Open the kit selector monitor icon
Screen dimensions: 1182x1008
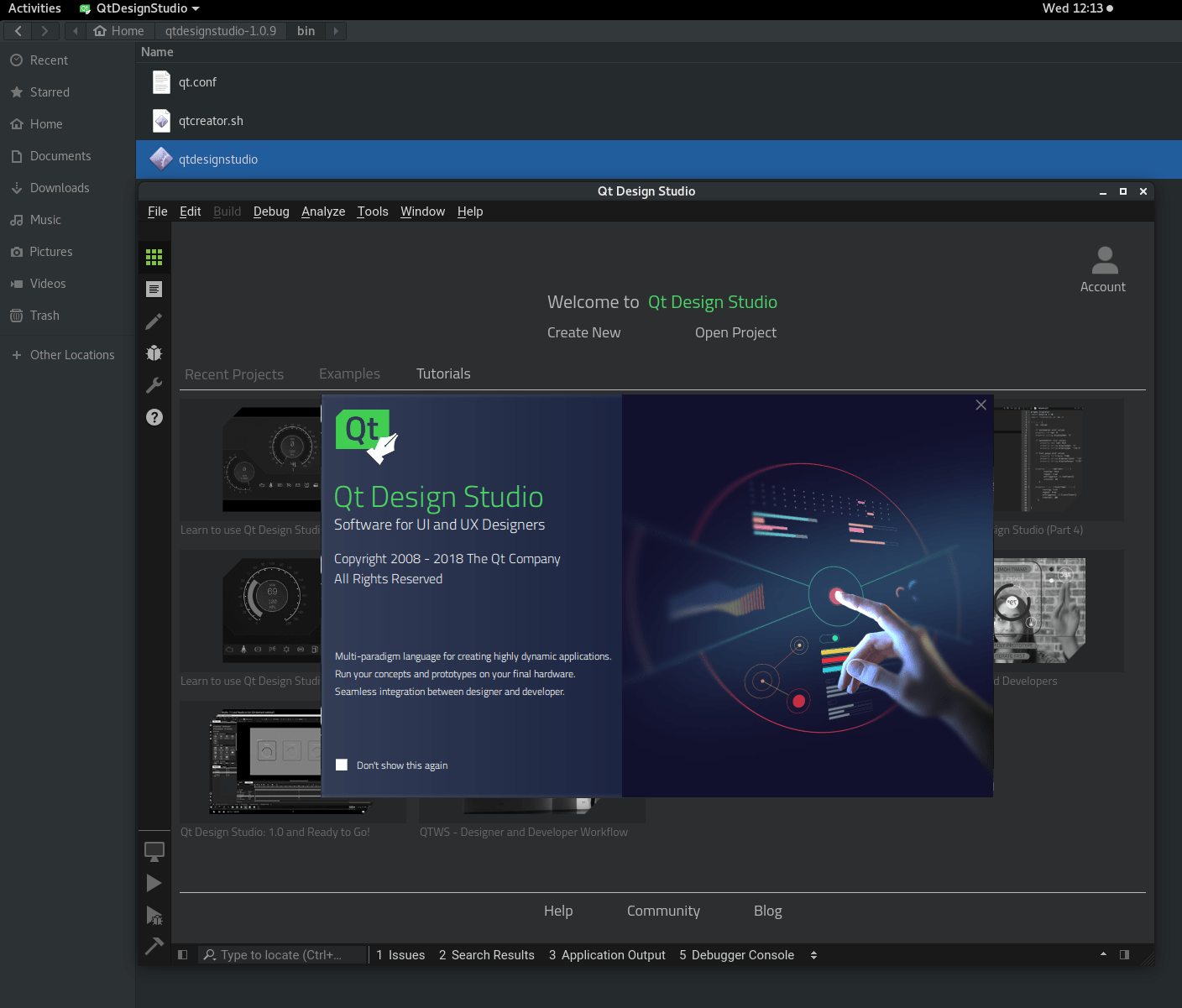pyautogui.click(x=154, y=851)
